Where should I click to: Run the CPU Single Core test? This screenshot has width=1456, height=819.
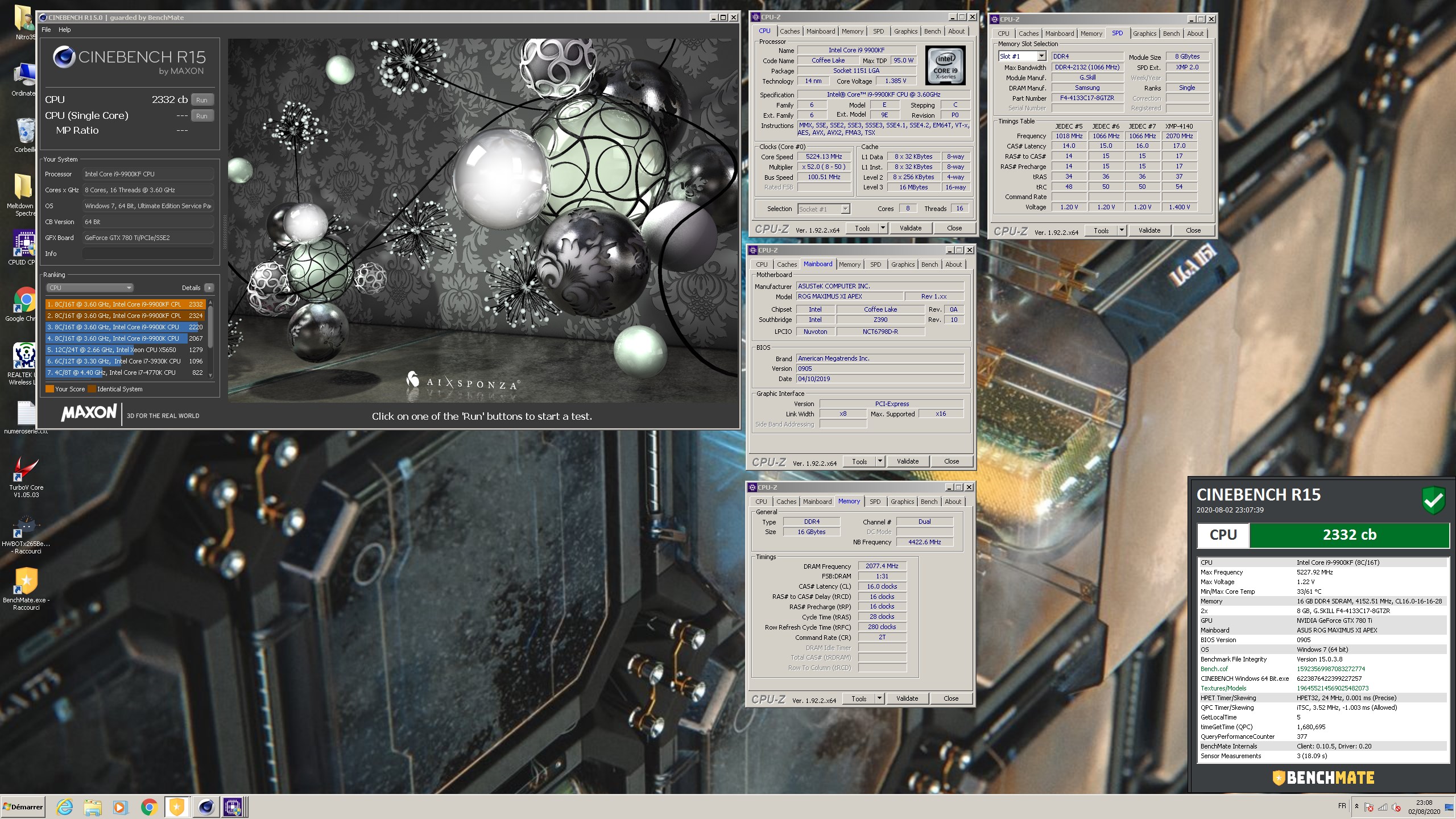click(202, 115)
